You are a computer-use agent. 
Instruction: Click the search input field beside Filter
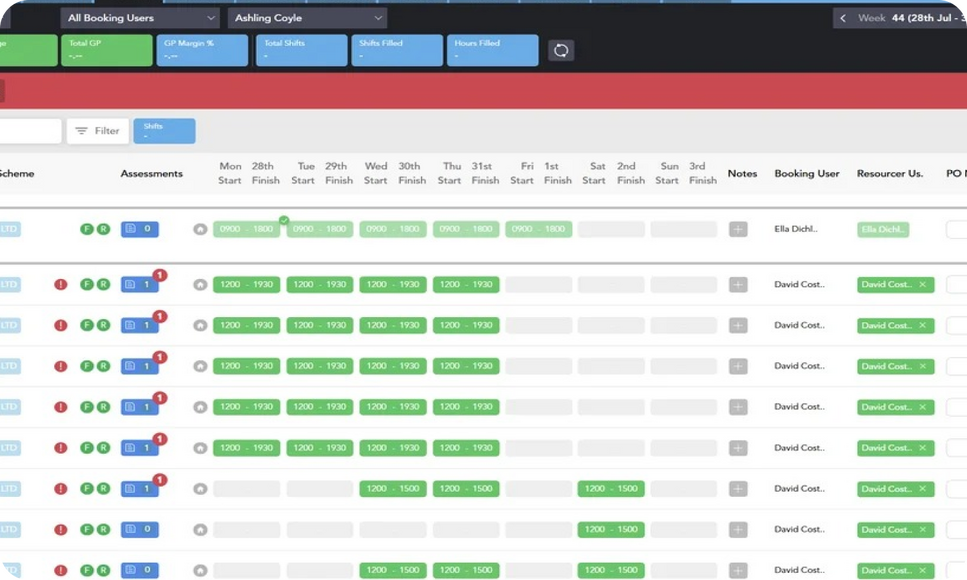(x=30, y=131)
